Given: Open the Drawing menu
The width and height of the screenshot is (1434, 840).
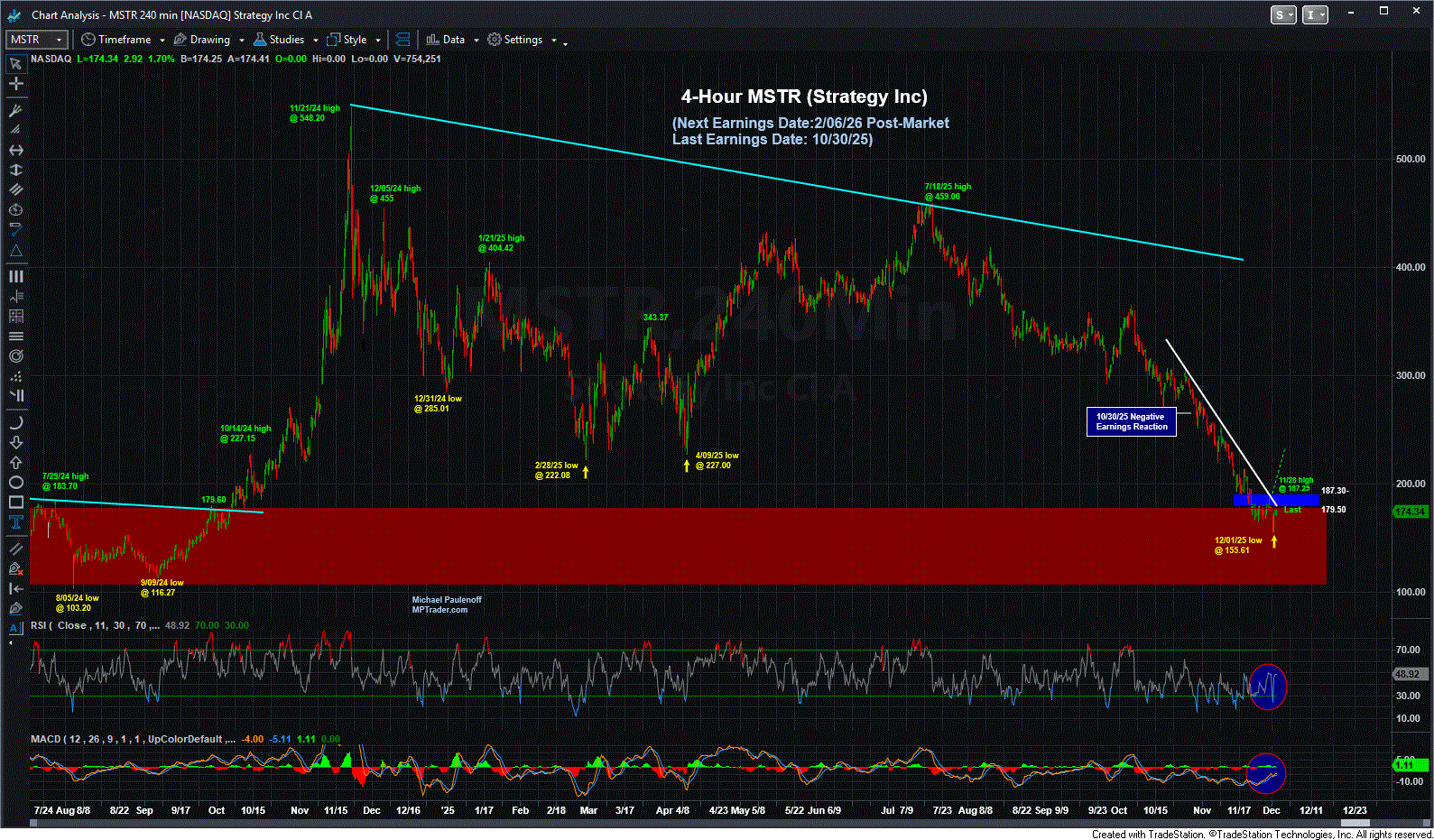Looking at the screenshot, I should coord(202,40).
